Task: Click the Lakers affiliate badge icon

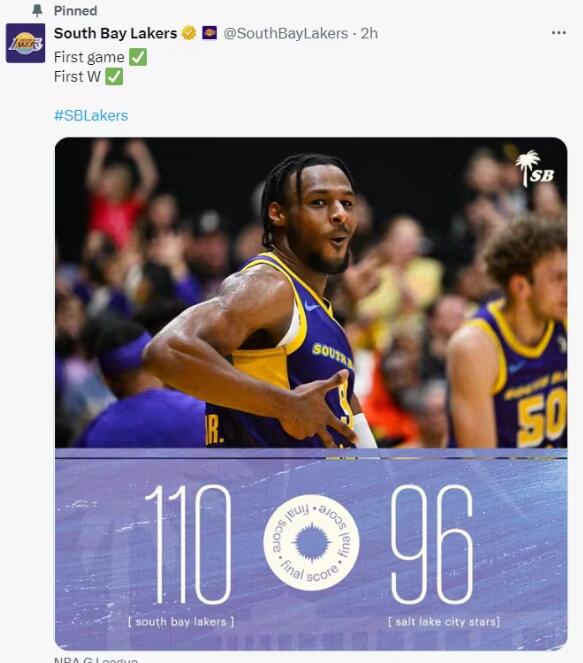Action: pyautogui.click(x=209, y=33)
